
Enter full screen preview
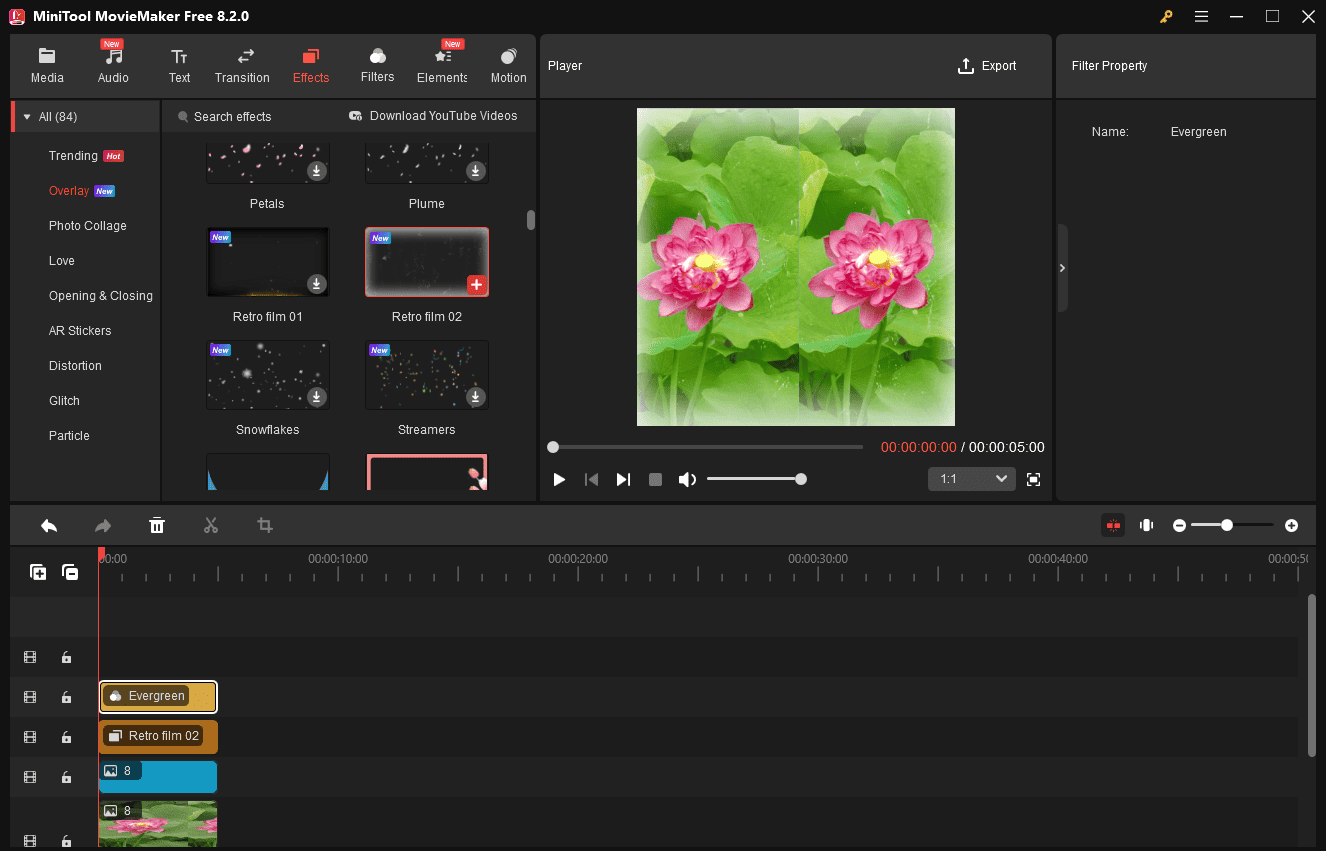[x=1033, y=480]
